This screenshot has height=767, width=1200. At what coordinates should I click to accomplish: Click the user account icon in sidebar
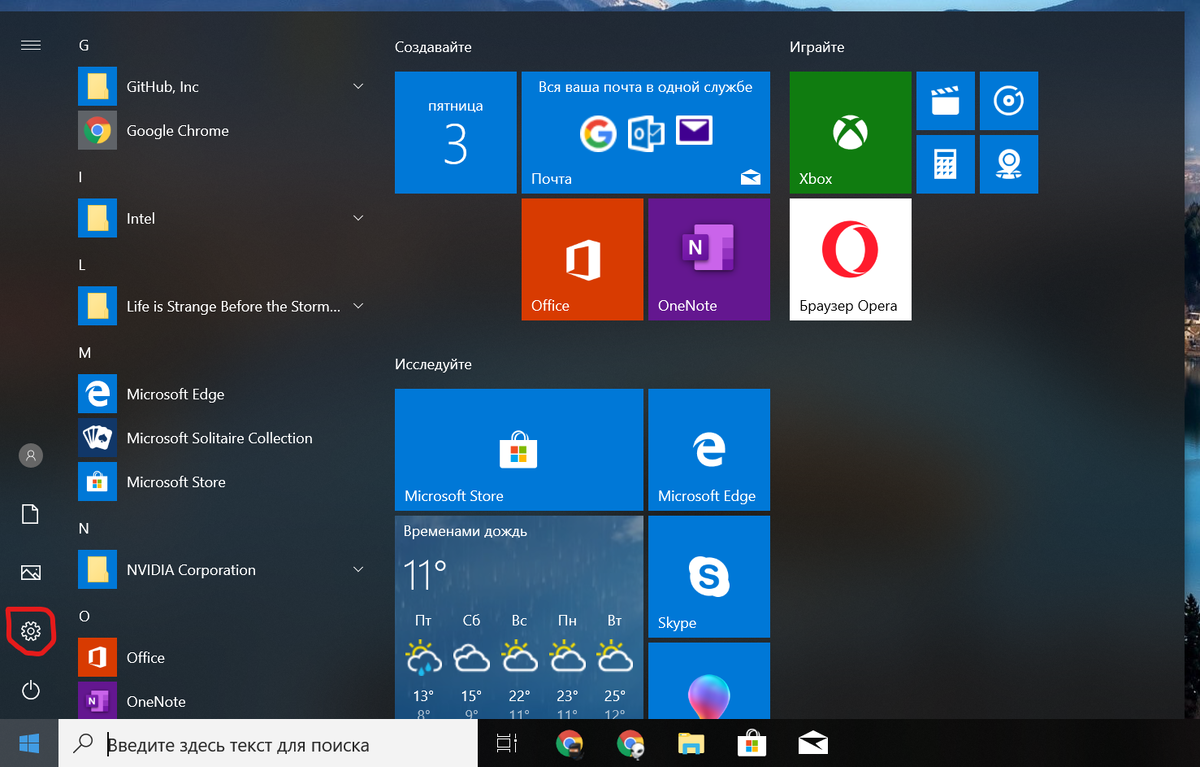[30, 455]
